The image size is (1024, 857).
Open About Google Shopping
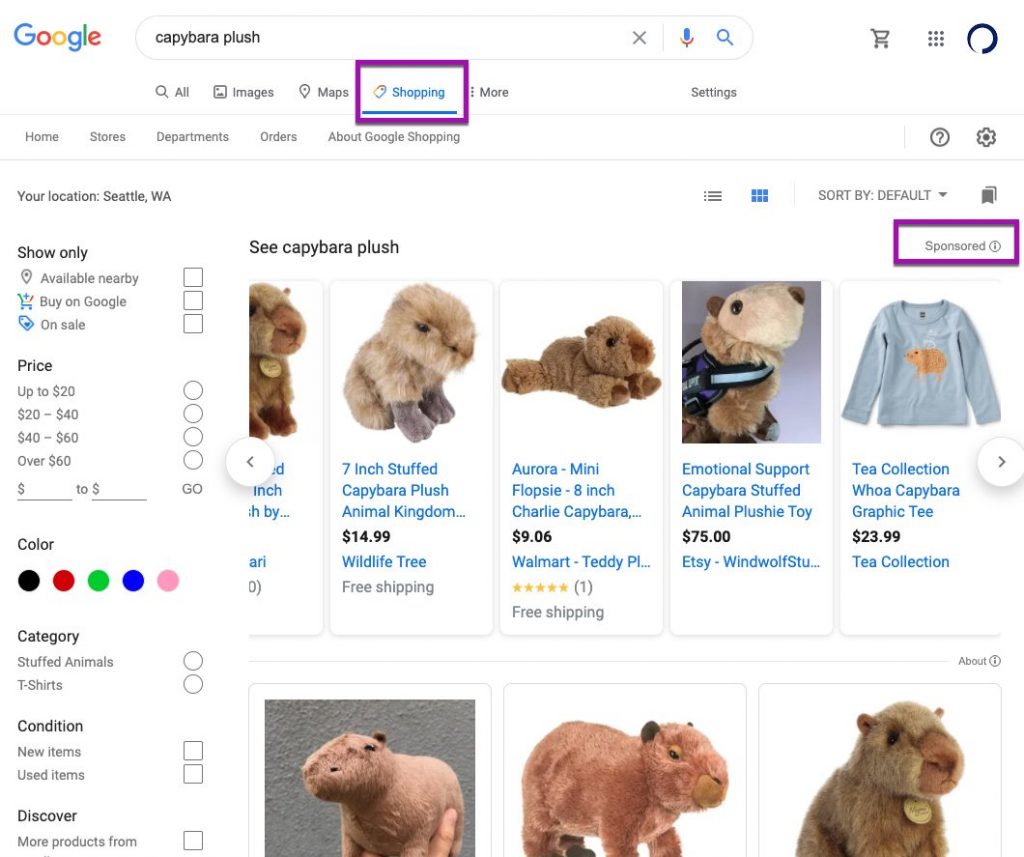click(394, 137)
